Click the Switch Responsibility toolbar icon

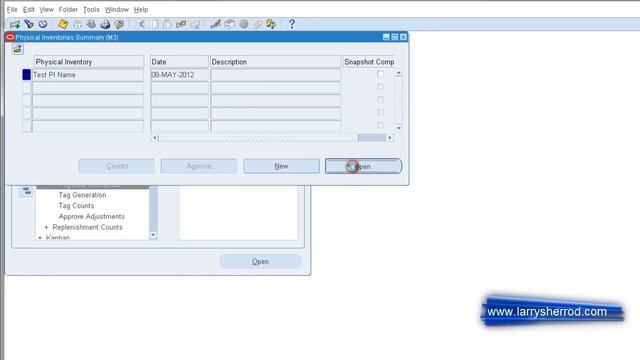point(91,24)
